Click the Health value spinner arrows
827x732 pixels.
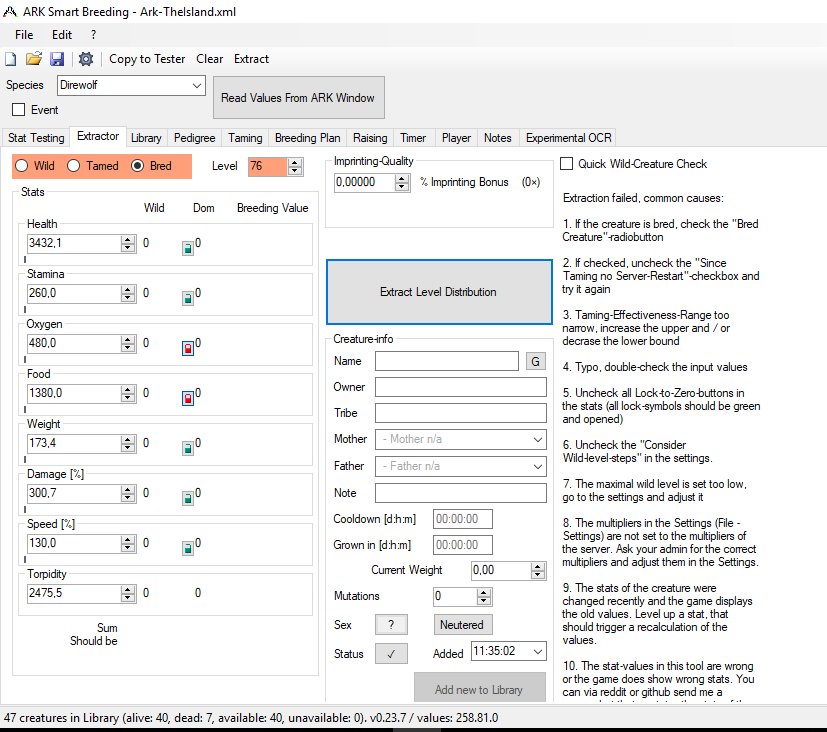click(128, 243)
